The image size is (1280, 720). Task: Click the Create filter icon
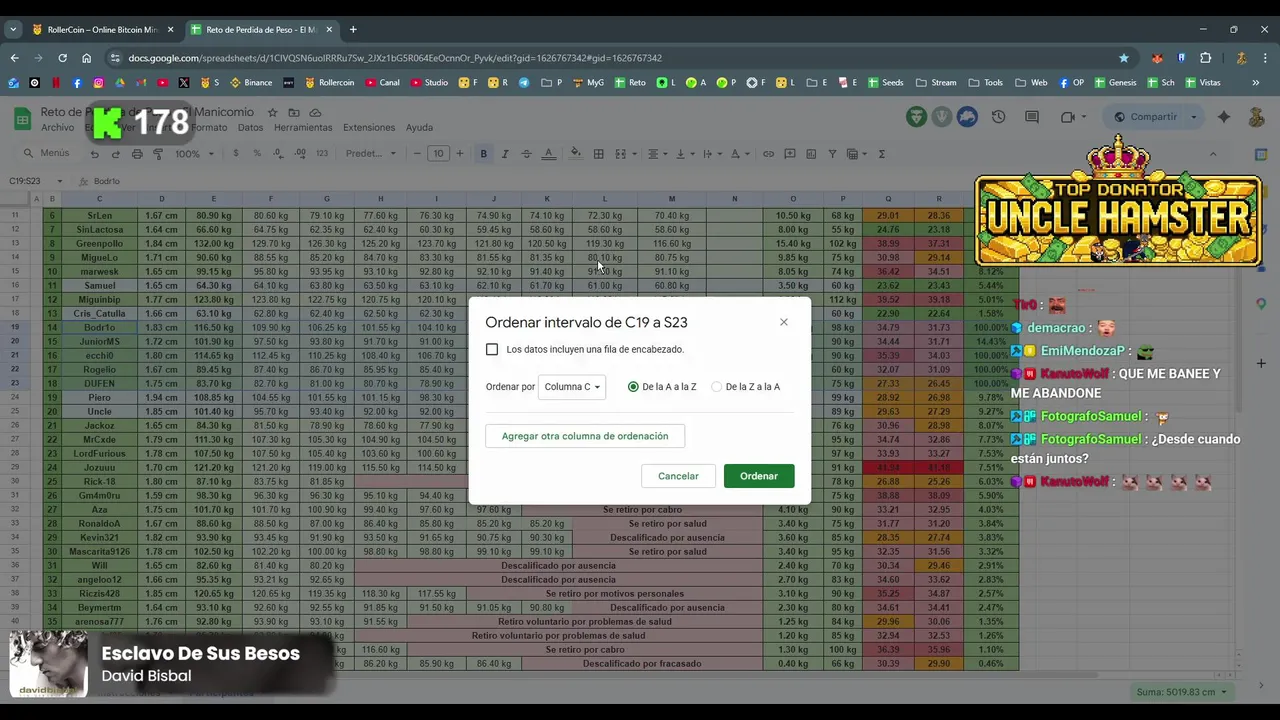tap(832, 154)
